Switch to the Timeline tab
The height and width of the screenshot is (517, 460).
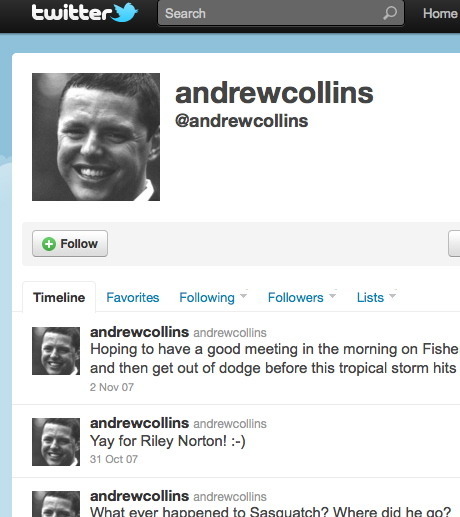coord(59,297)
